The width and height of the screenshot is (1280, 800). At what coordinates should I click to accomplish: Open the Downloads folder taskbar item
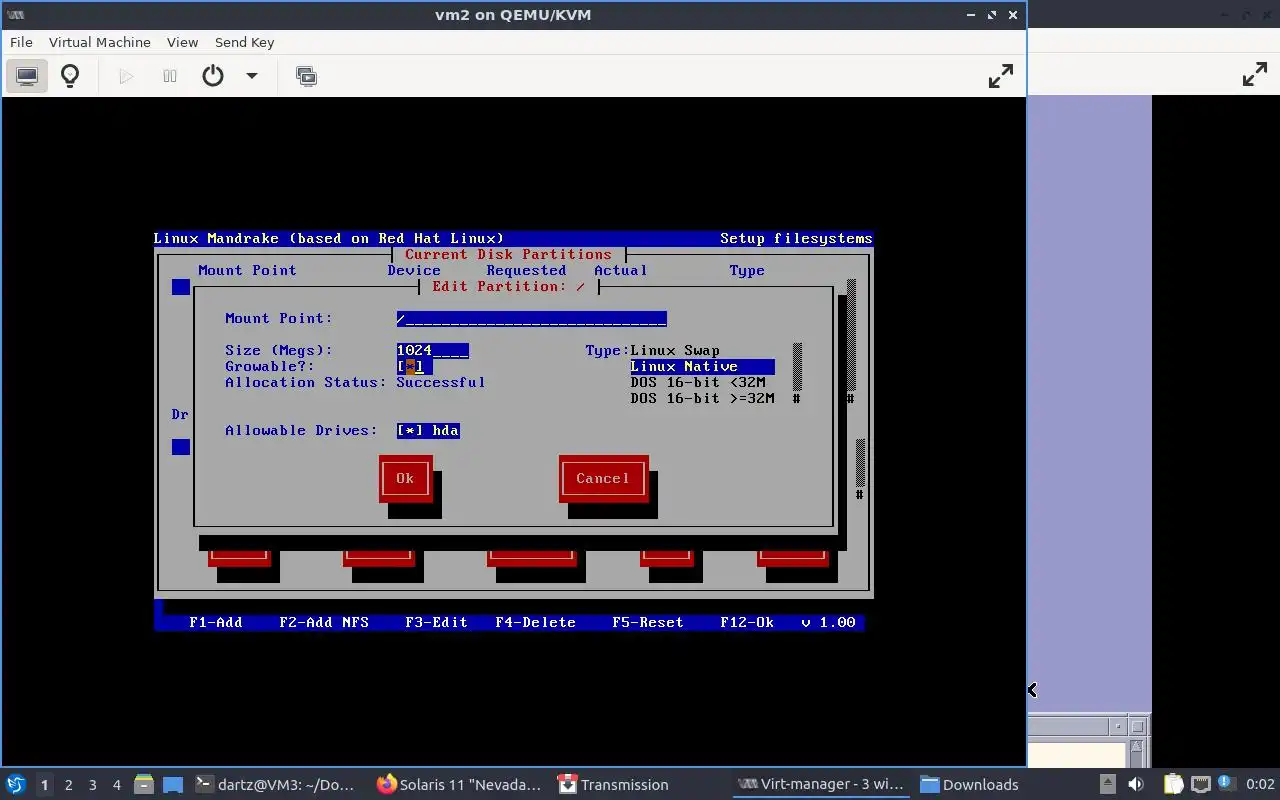[969, 784]
